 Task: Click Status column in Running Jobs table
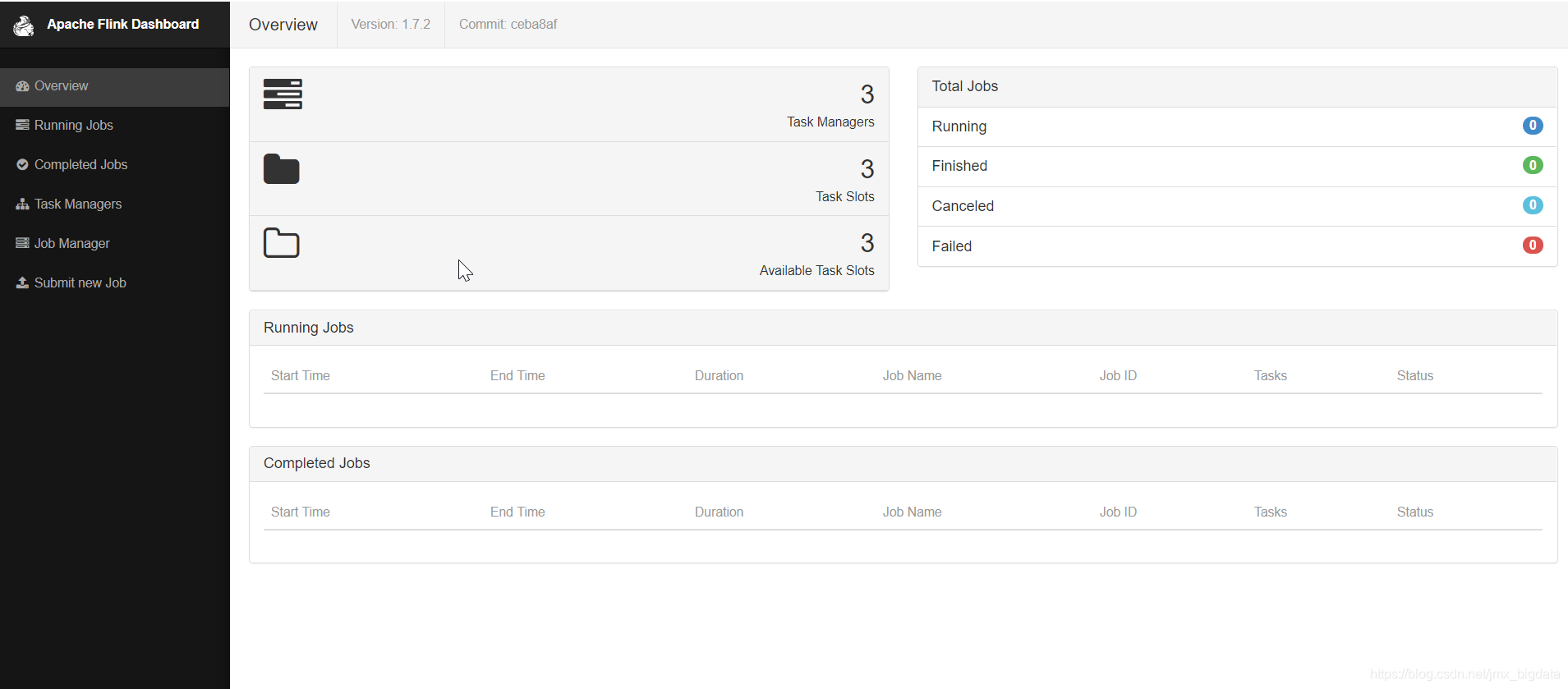click(1415, 376)
